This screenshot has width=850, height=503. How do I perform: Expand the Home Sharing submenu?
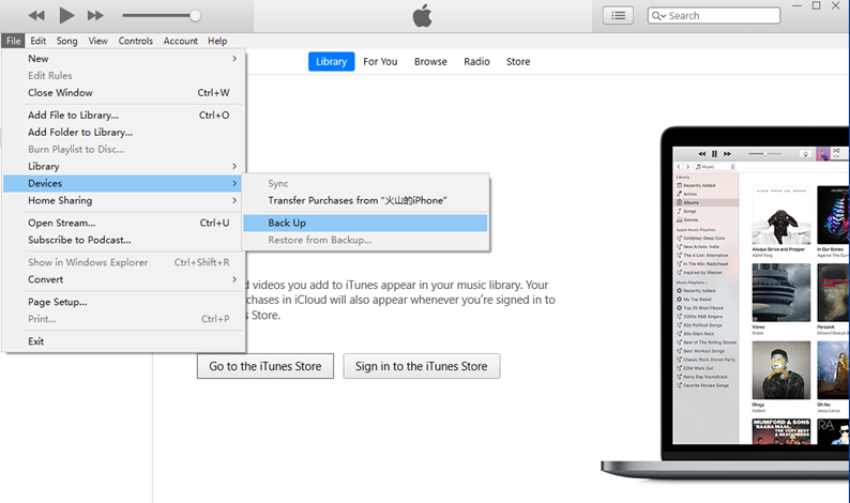[124, 201]
